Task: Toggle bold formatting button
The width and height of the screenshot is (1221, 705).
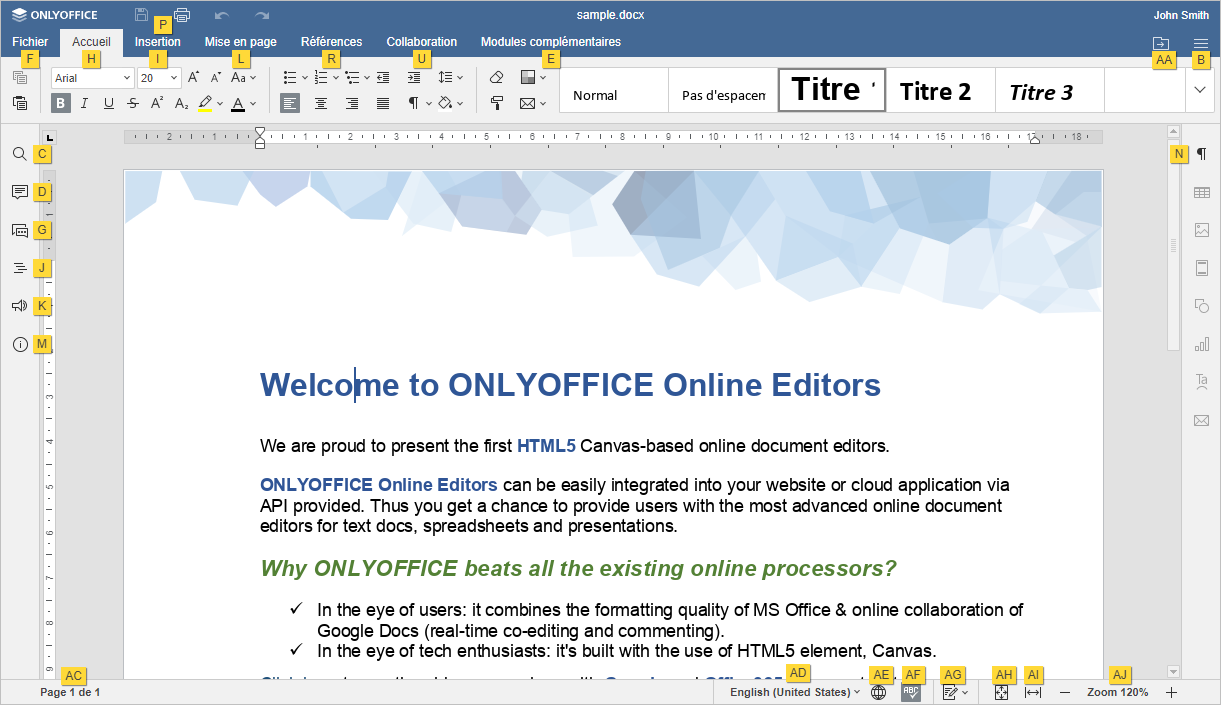Action: point(61,103)
